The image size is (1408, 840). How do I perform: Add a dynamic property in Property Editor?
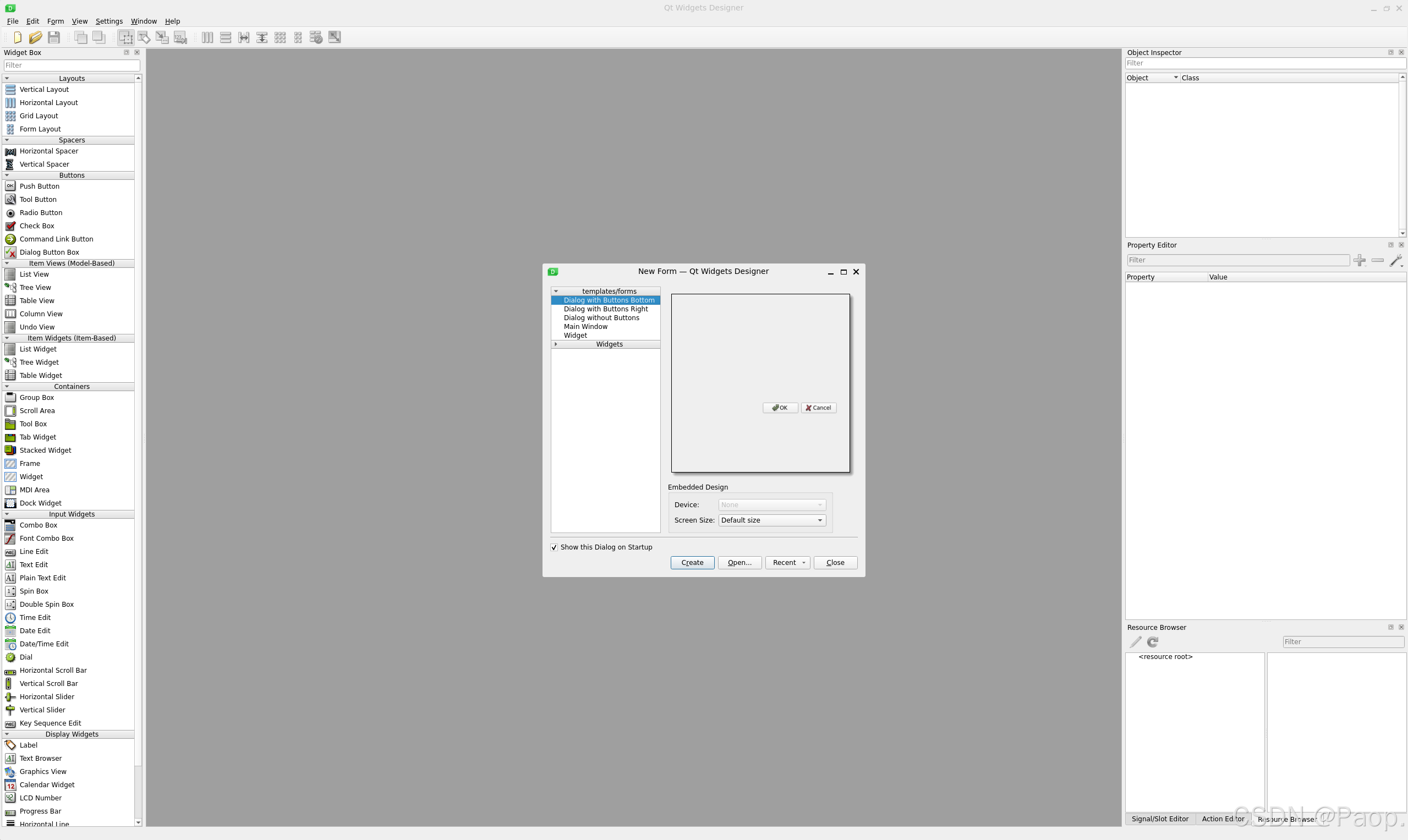tap(1360, 260)
